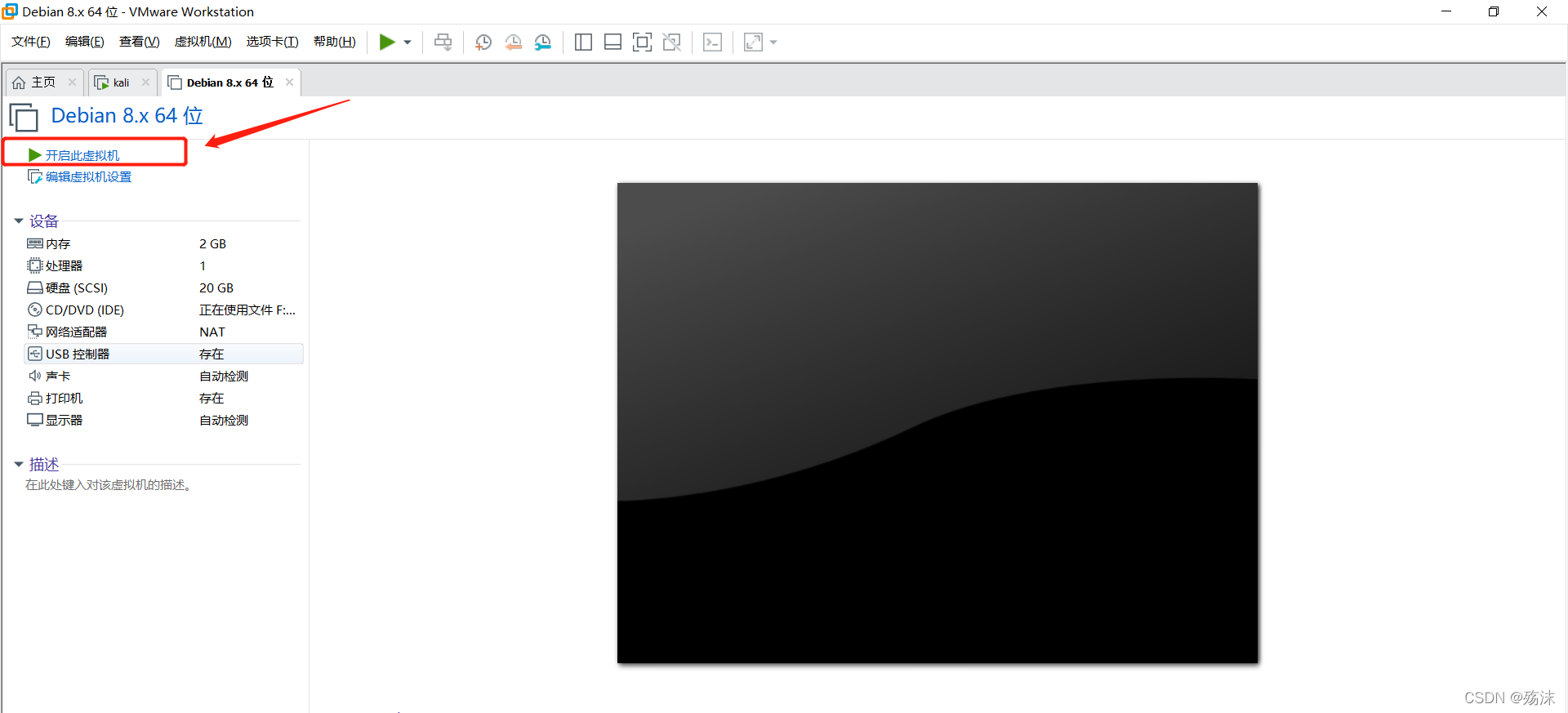Open the snapshot manager wrench icon
This screenshot has width=1568, height=713.
pyautogui.click(x=543, y=42)
